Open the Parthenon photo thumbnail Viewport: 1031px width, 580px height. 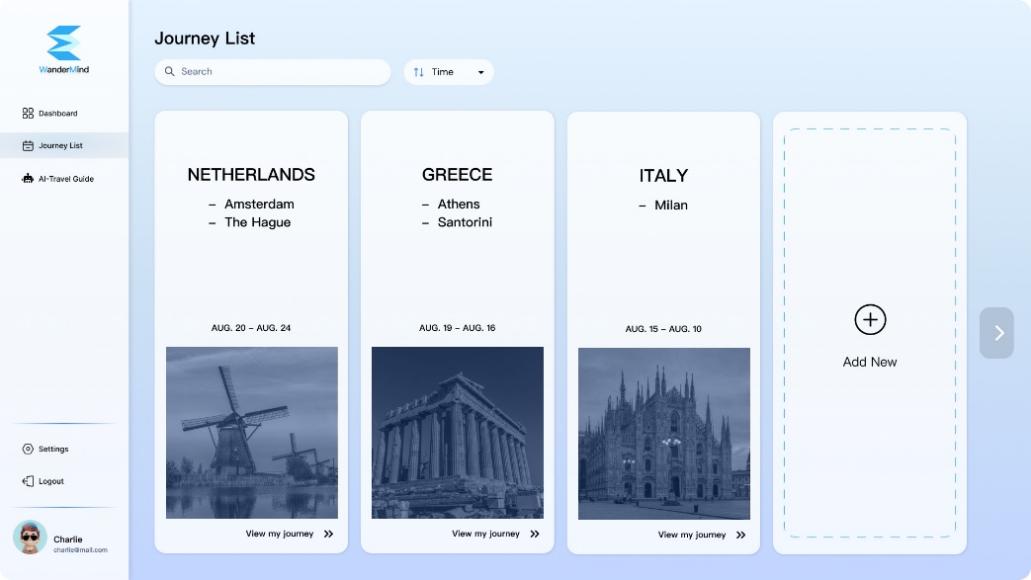point(458,433)
